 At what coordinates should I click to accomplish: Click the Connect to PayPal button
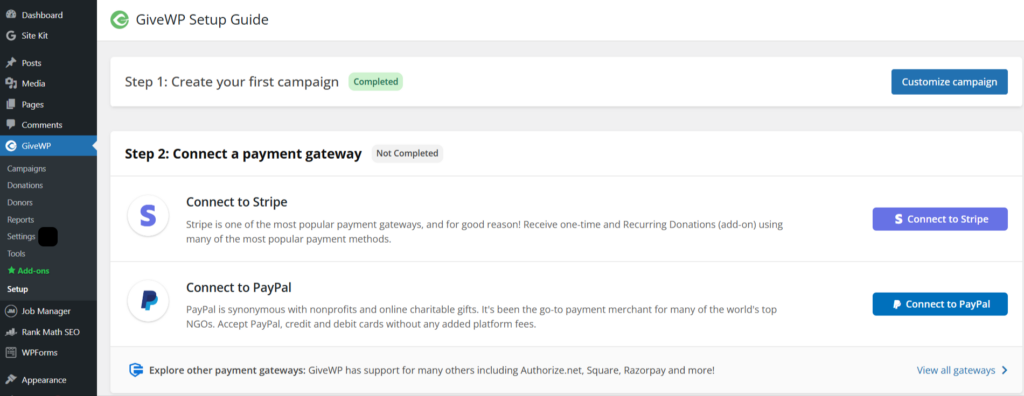(940, 304)
